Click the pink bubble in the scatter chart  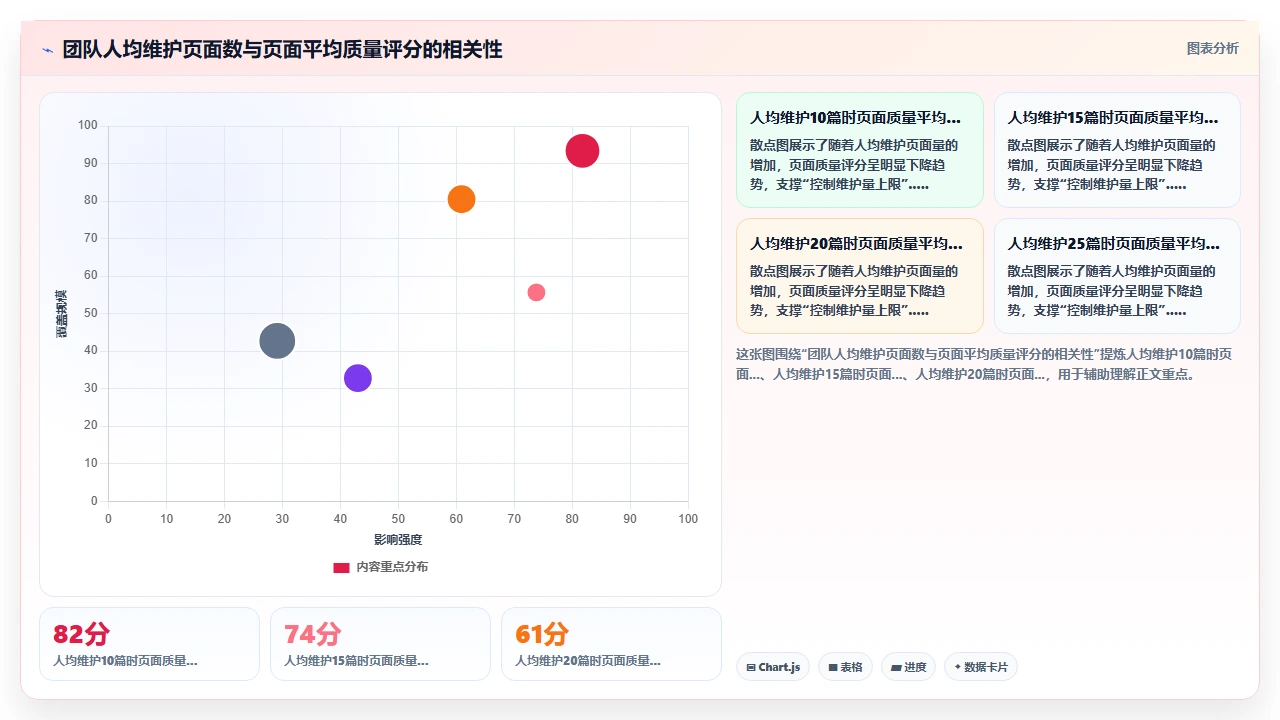[536, 292]
